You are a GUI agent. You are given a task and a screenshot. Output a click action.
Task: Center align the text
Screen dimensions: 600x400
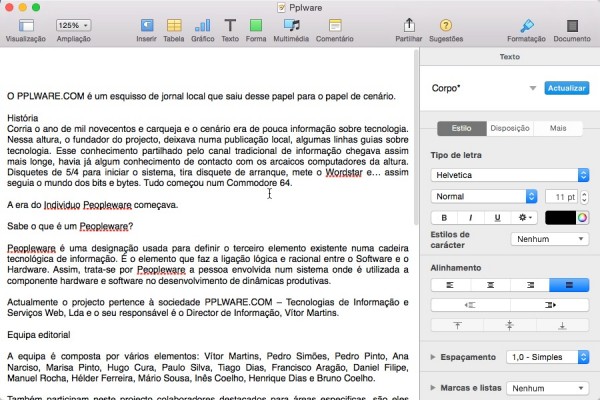point(490,285)
